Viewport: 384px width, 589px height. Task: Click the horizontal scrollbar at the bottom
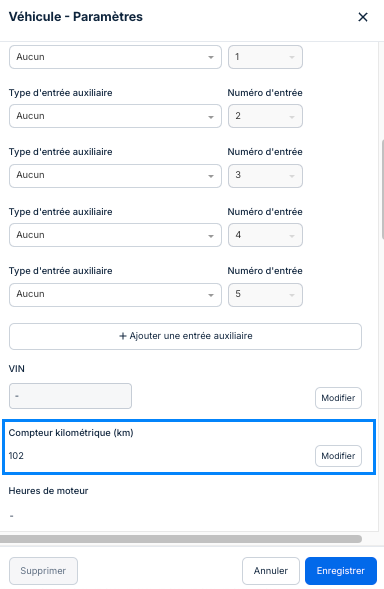181,539
